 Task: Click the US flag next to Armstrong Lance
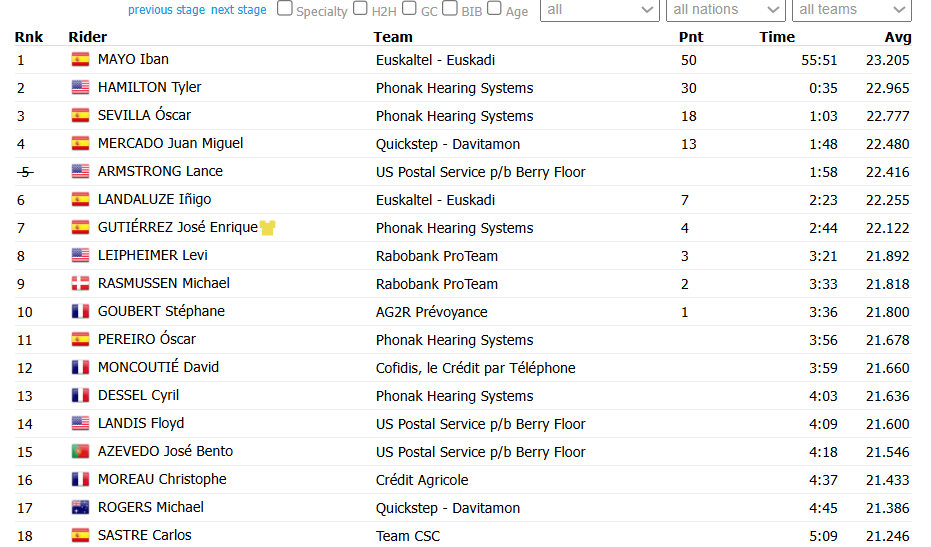click(x=80, y=172)
